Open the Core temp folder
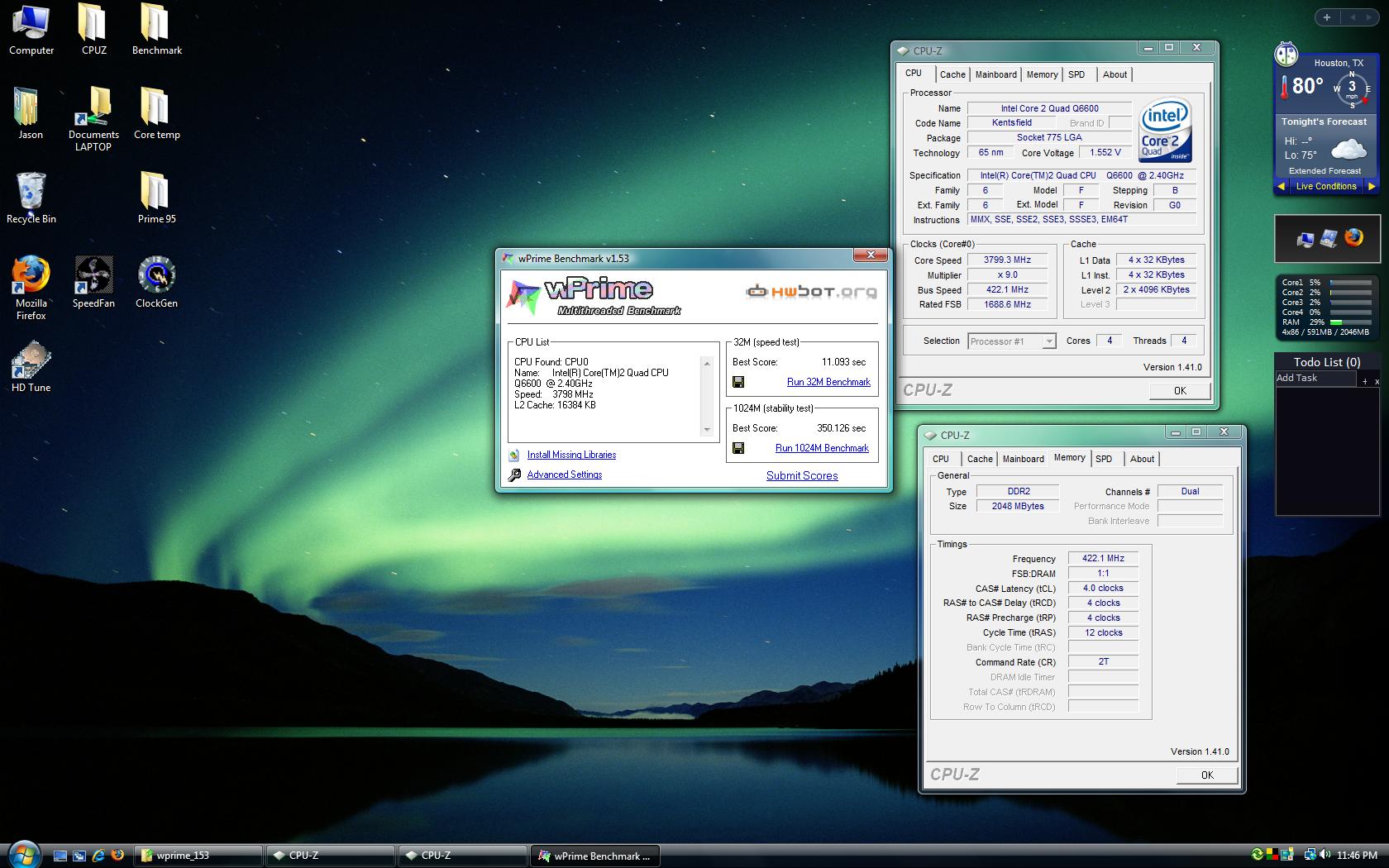Viewport: 1389px width, 868px height. pos(156,114)
